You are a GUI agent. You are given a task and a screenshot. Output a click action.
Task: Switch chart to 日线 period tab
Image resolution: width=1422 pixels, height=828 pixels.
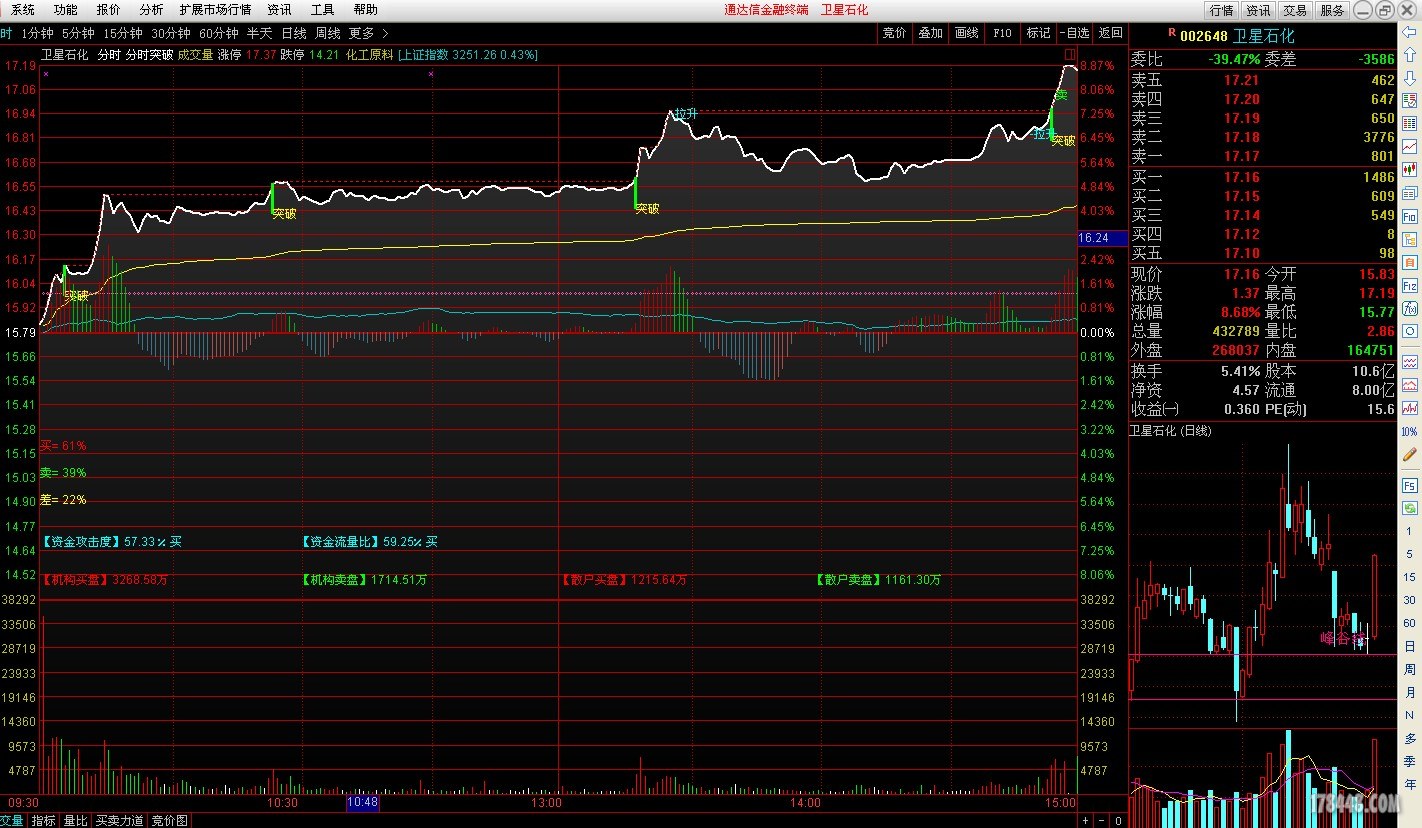[293, 33]
